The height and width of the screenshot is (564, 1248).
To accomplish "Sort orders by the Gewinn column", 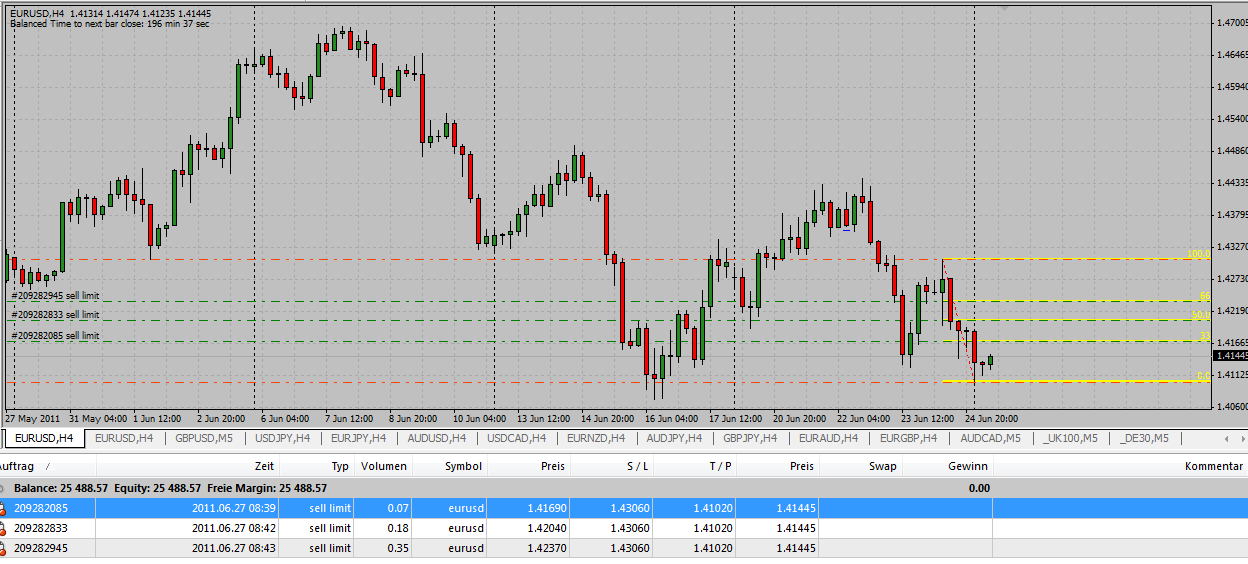I will point(967,466).
